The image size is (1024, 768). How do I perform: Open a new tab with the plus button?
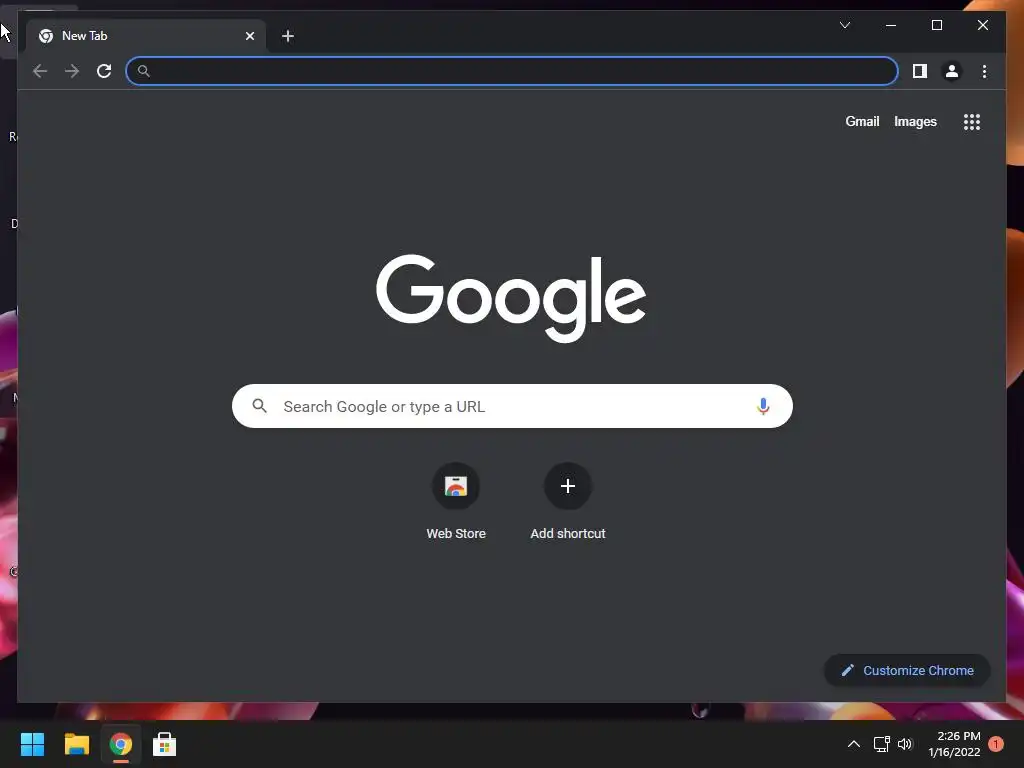pyautogui.click(x=288, y=36)
